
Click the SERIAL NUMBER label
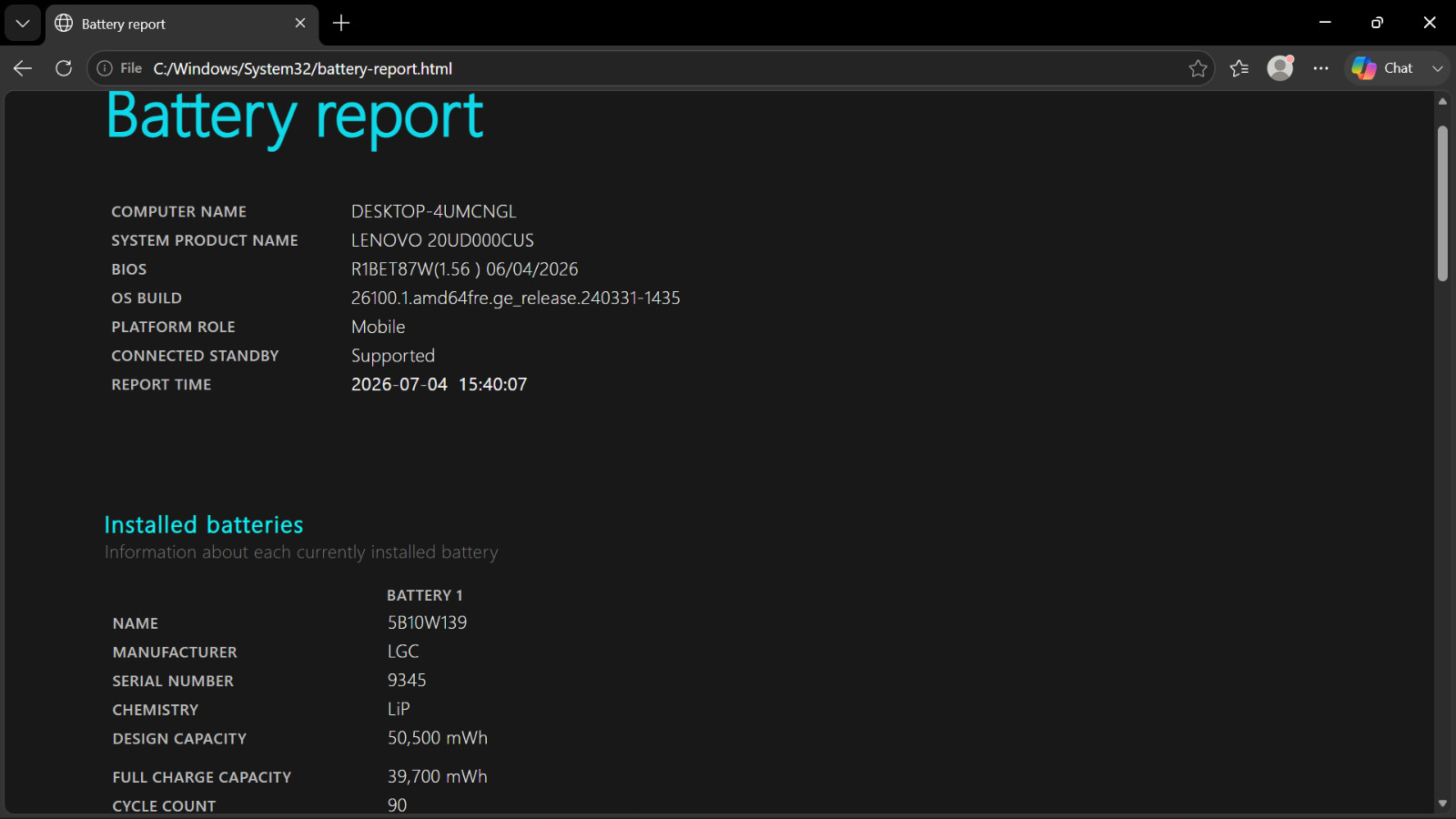(x=173, y=682)
